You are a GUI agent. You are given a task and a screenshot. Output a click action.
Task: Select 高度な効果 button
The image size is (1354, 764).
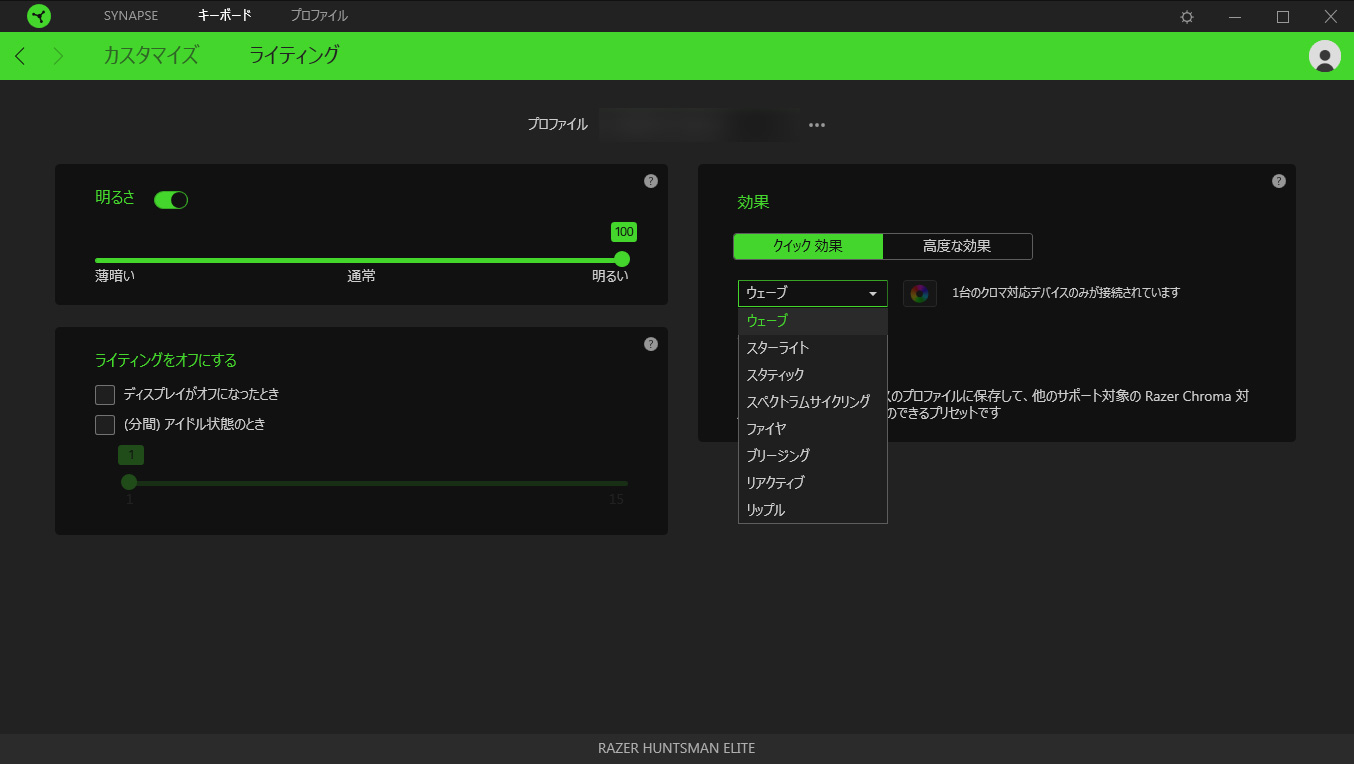[x=957, y=247]
